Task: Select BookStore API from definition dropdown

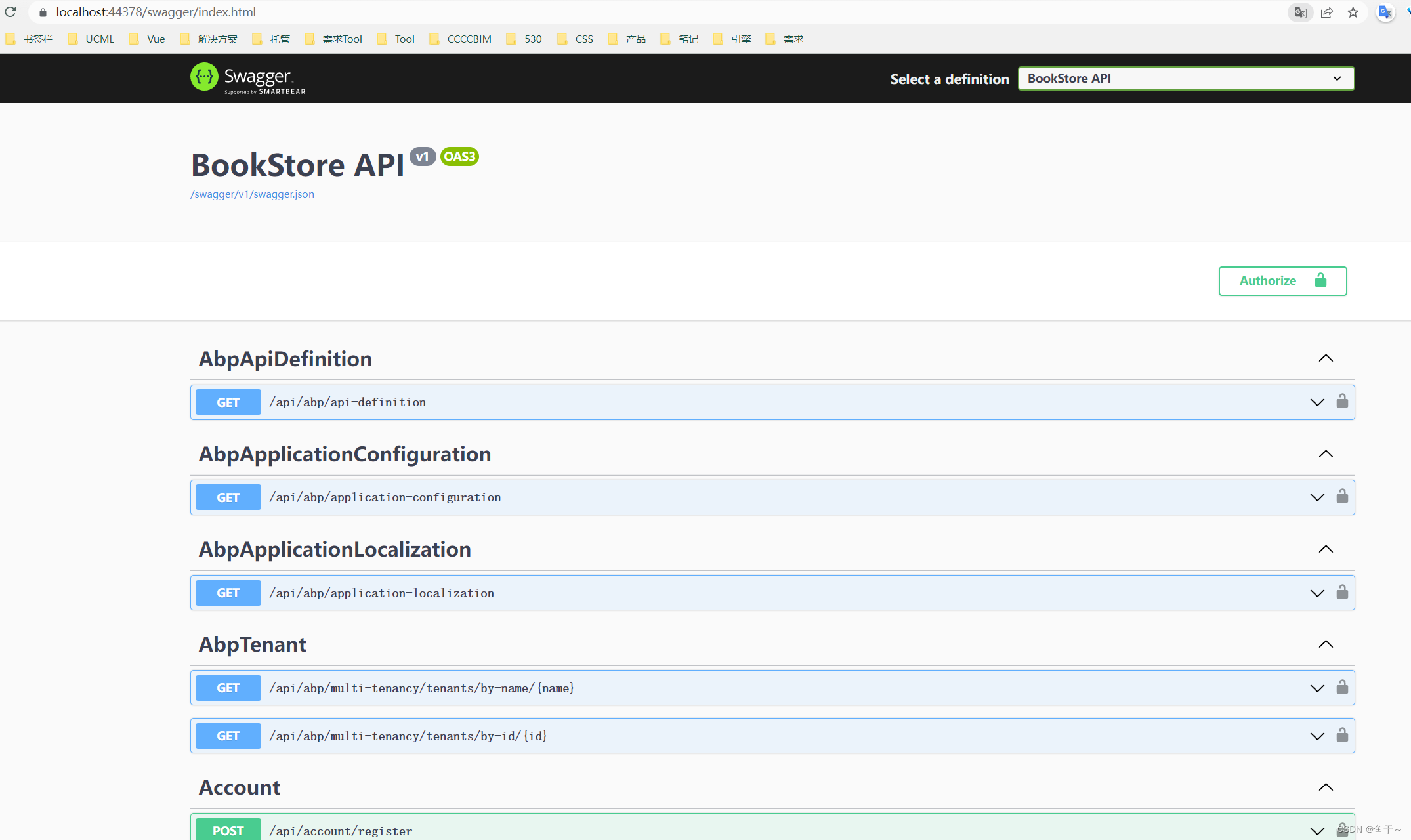Action: click(x=1185, y=78)
